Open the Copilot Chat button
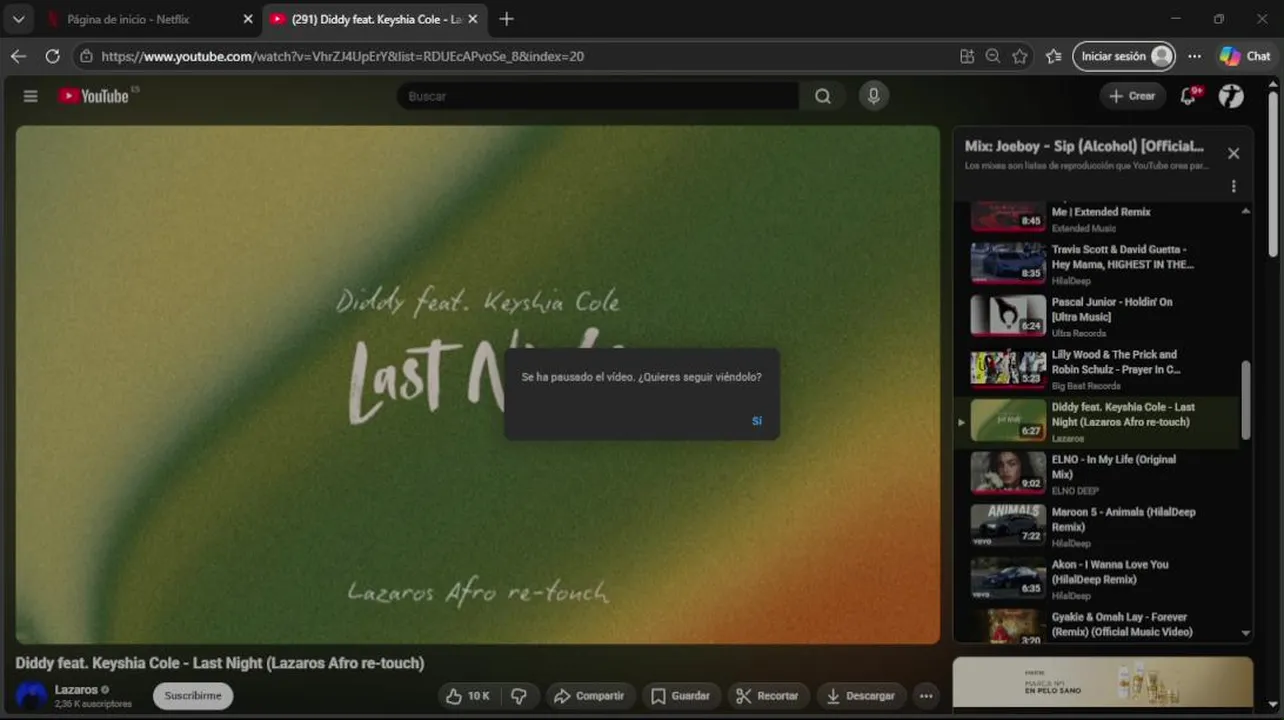This screenshot has height=720, width=1284. coord(1245,56)
